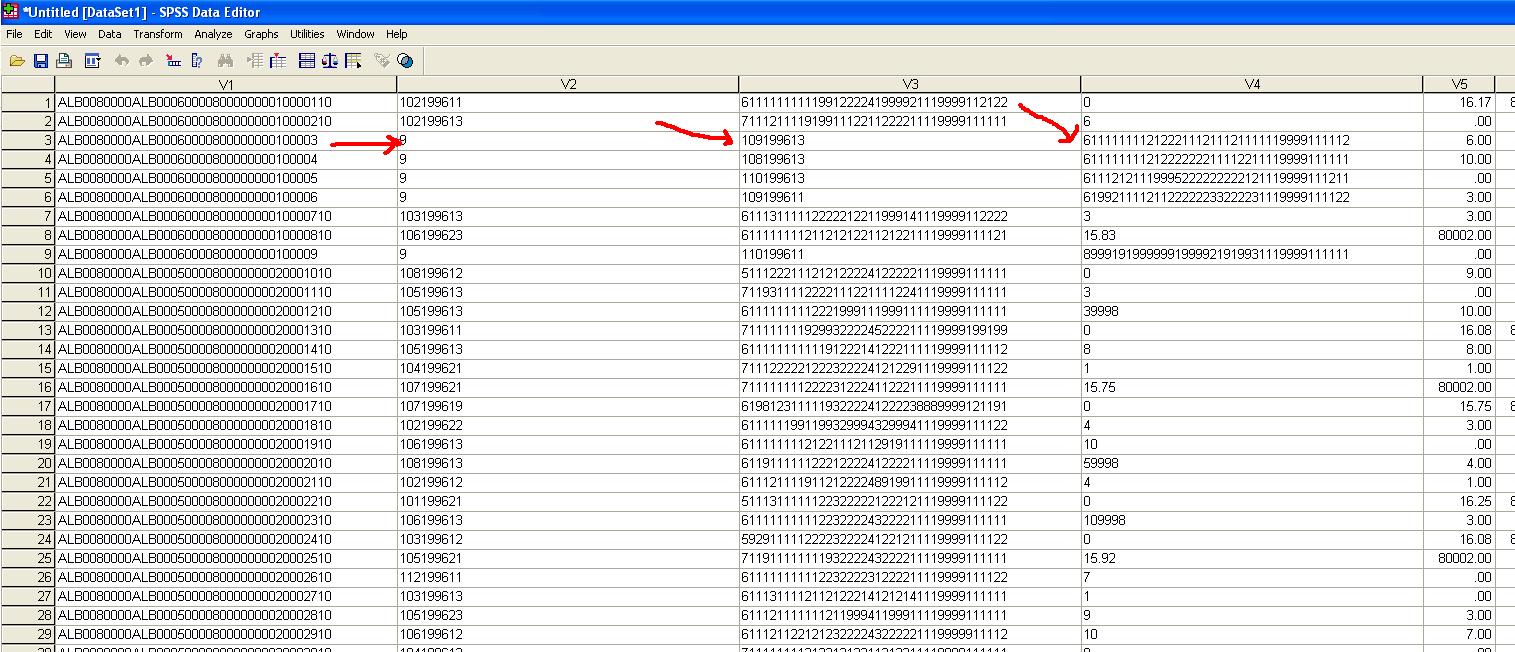The height and width of the screenshot is (652, 1515).
Task: Click the SPSS title bar application icon
Action: coord(11,12)
